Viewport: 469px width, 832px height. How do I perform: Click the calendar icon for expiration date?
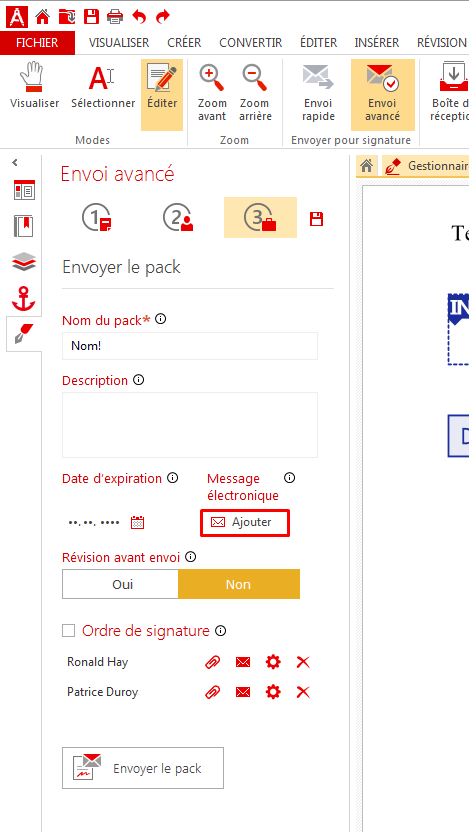(x=137, y=523)
